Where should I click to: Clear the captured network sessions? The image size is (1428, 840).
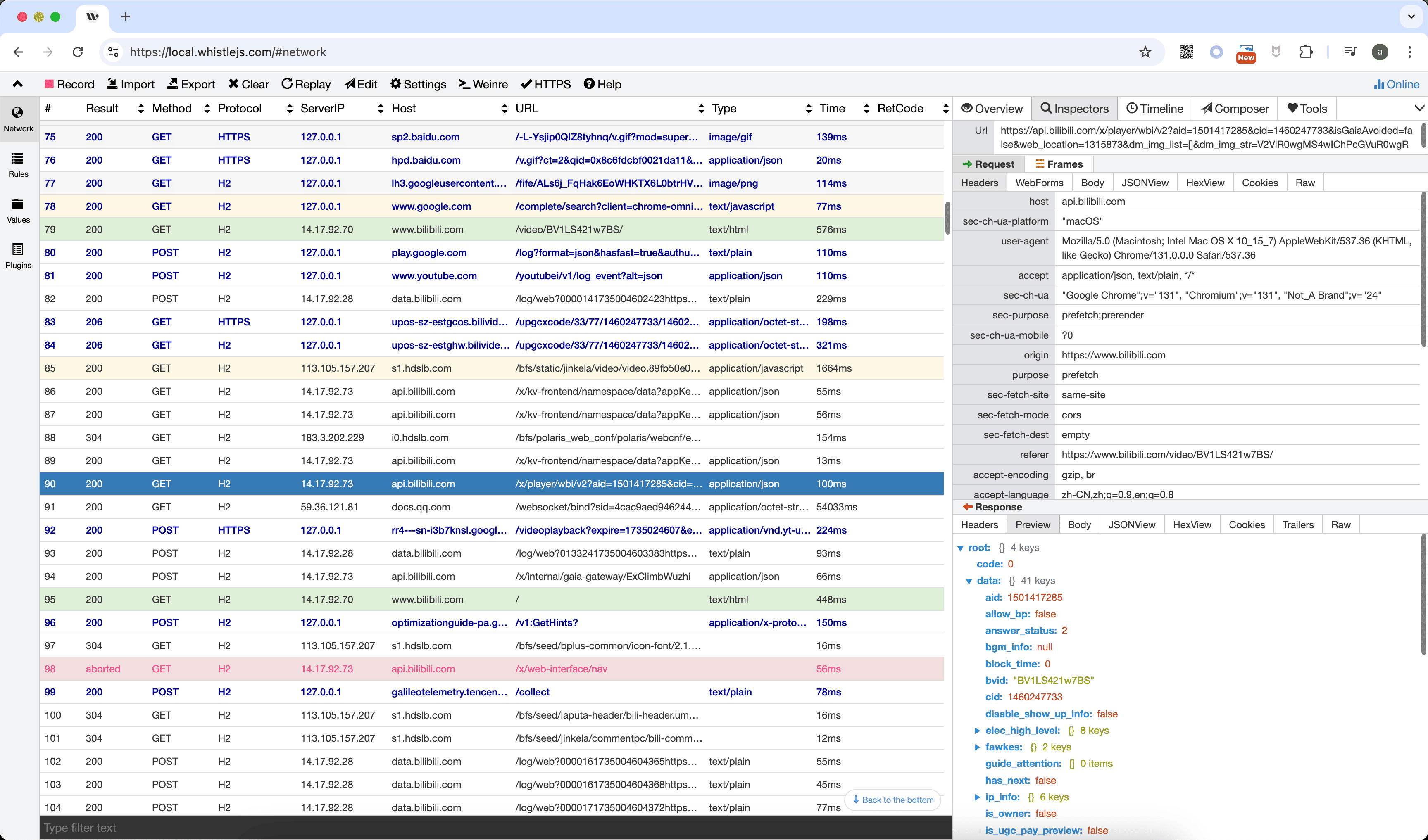tap(248, 84)
